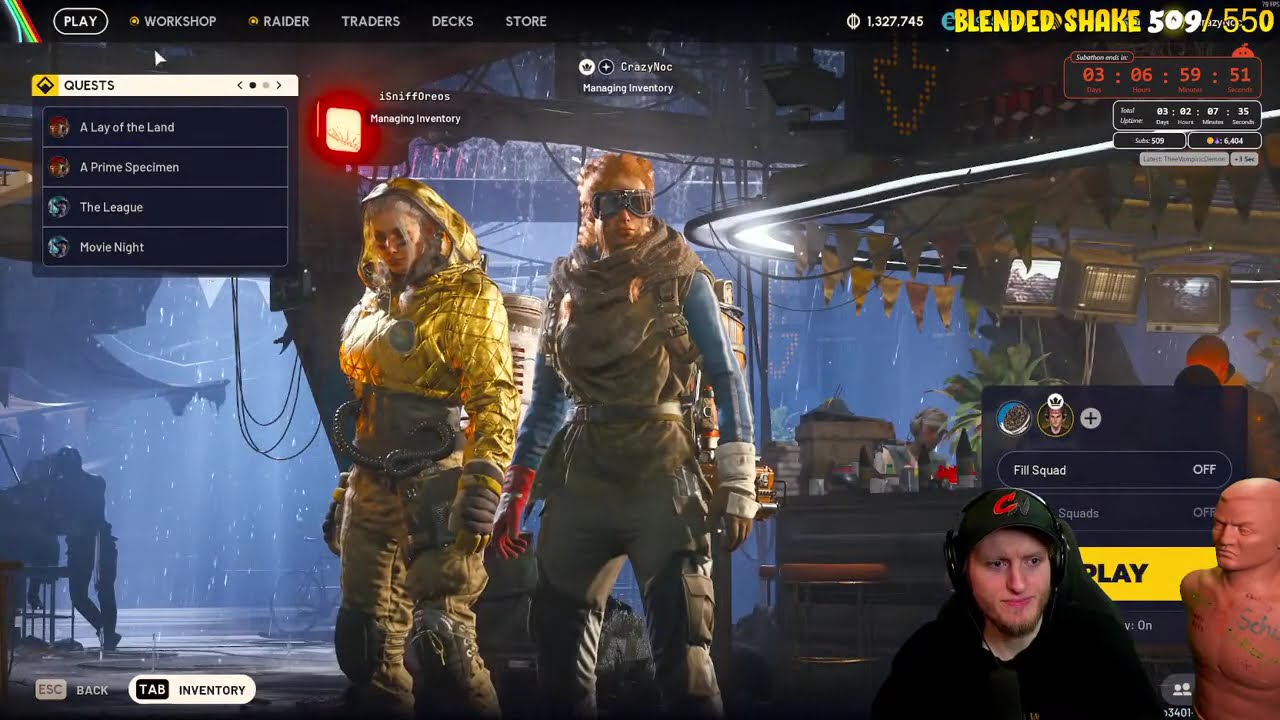Click the crown leader icon beside CrazyNoc

click(x=587, y=67)
